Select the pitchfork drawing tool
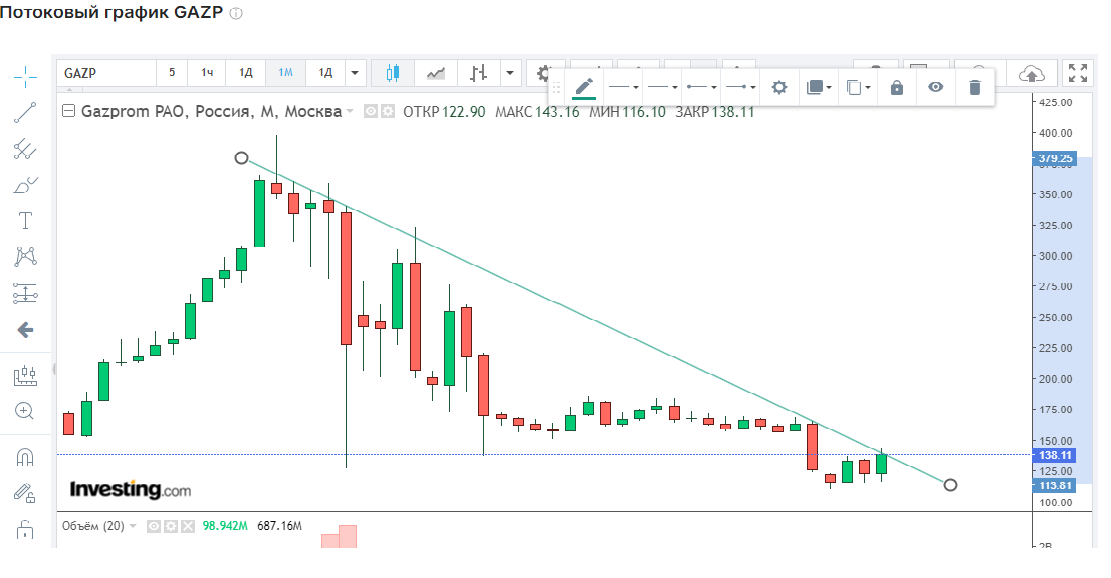1111x578 pixels. coord(26,149)
